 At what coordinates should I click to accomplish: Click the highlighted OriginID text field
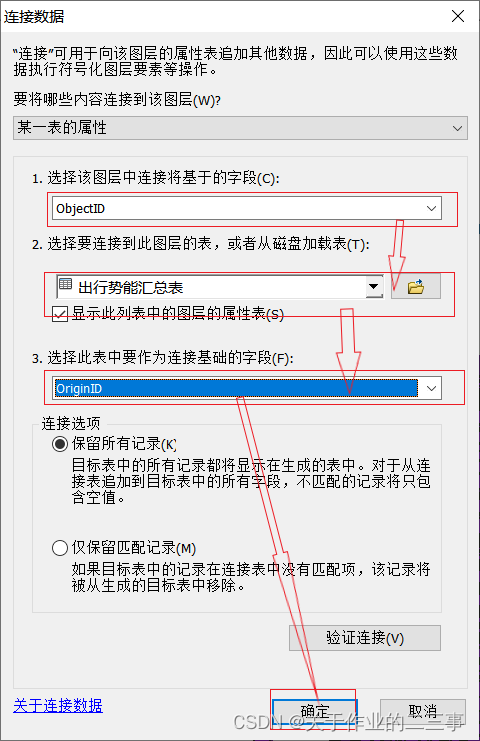(x=236, y=388)
